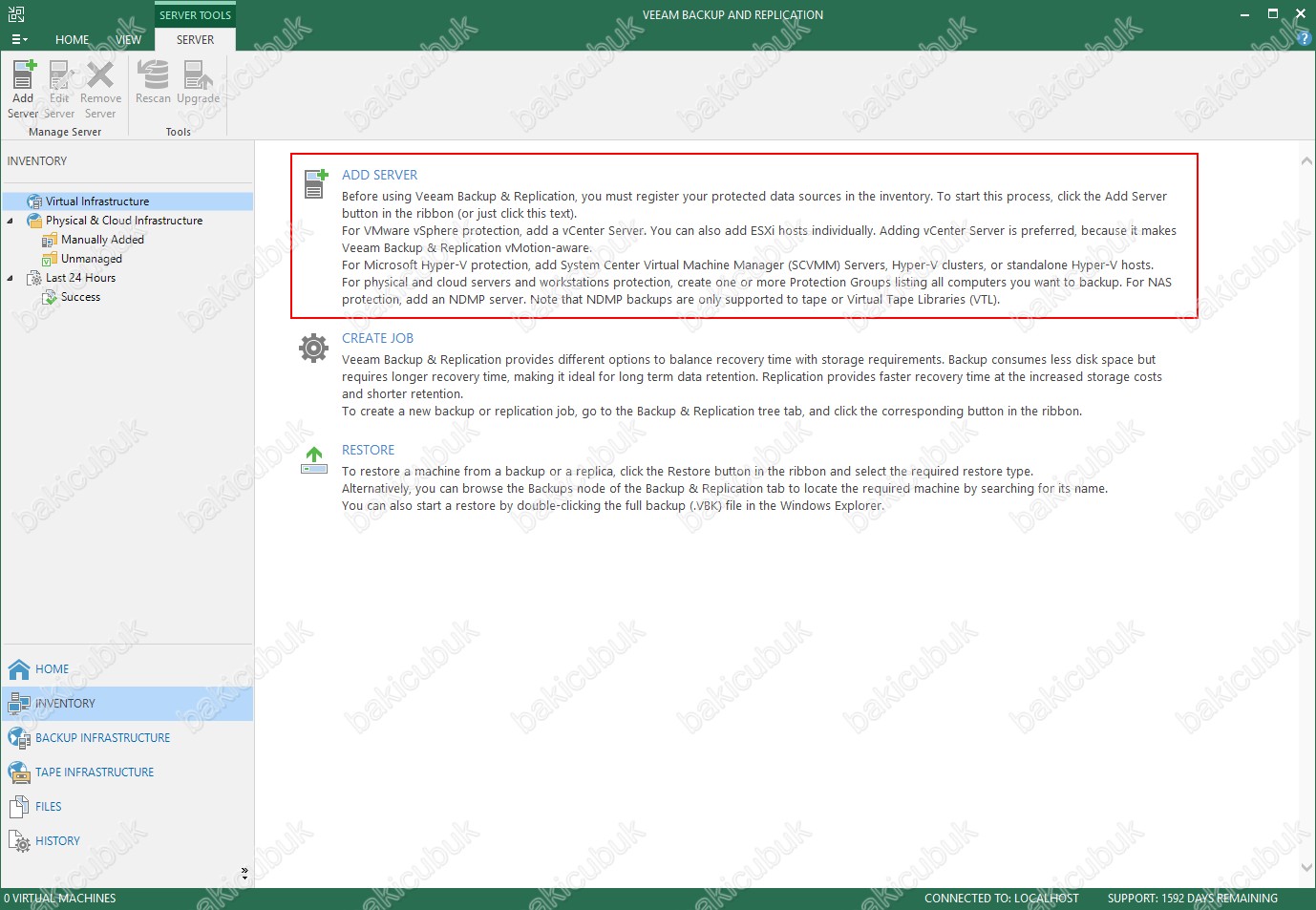Select Physical & Cloud Infrastructure node
Screen dimensions: 1316x910
pos(124,221)
